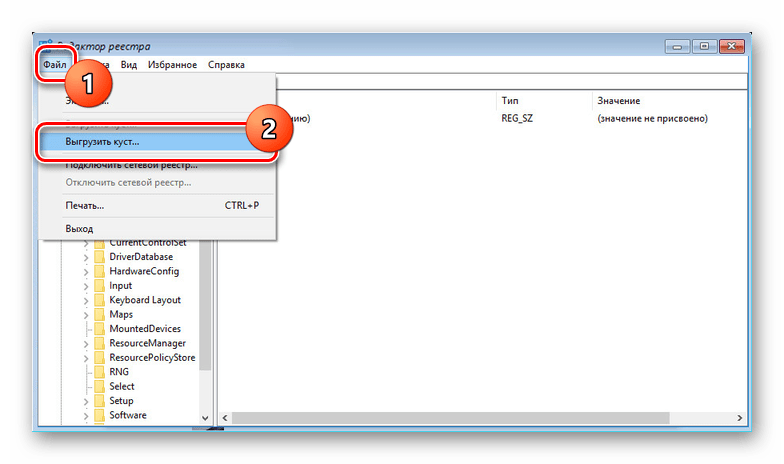Open the Избранное menu
This screenshot has width=784, height=464.
tap(172, 65)
